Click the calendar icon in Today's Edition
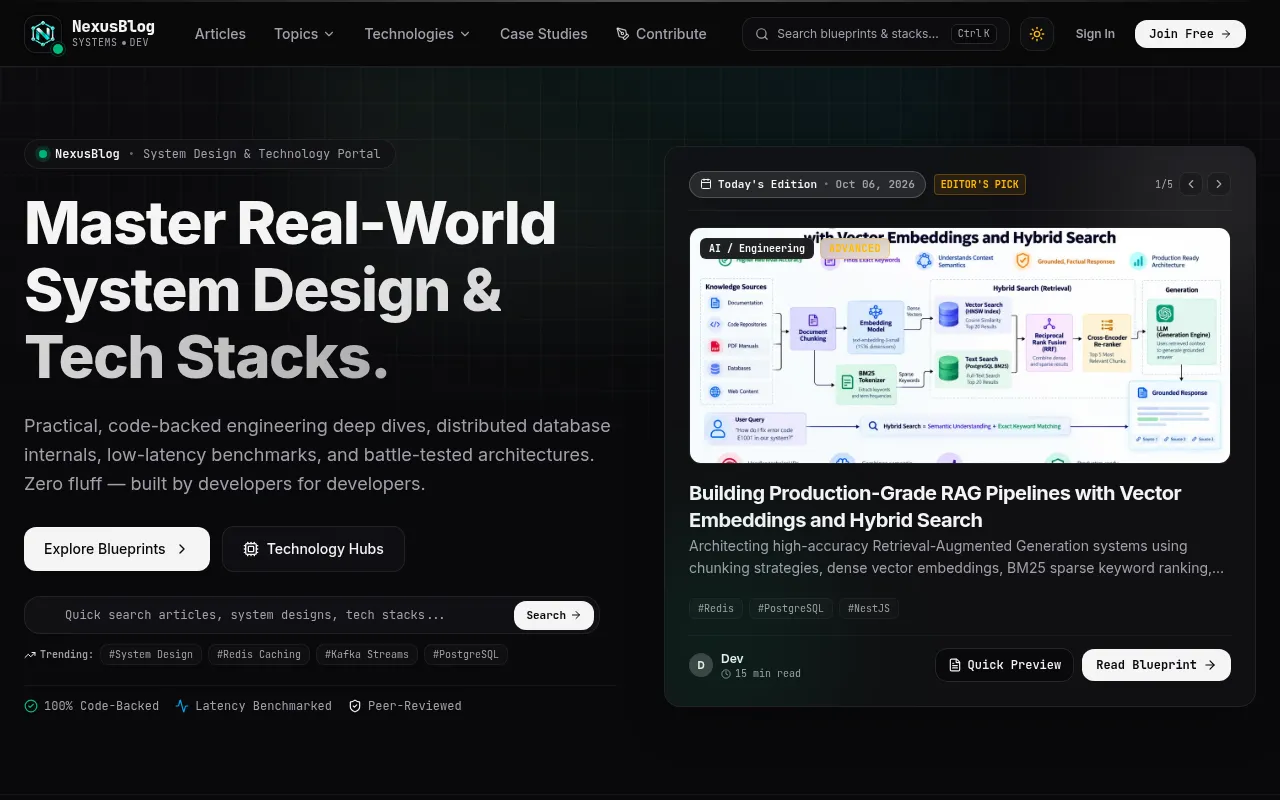Image resolution: width=1280 pixels, height=800 pixels. click(706, 184)
